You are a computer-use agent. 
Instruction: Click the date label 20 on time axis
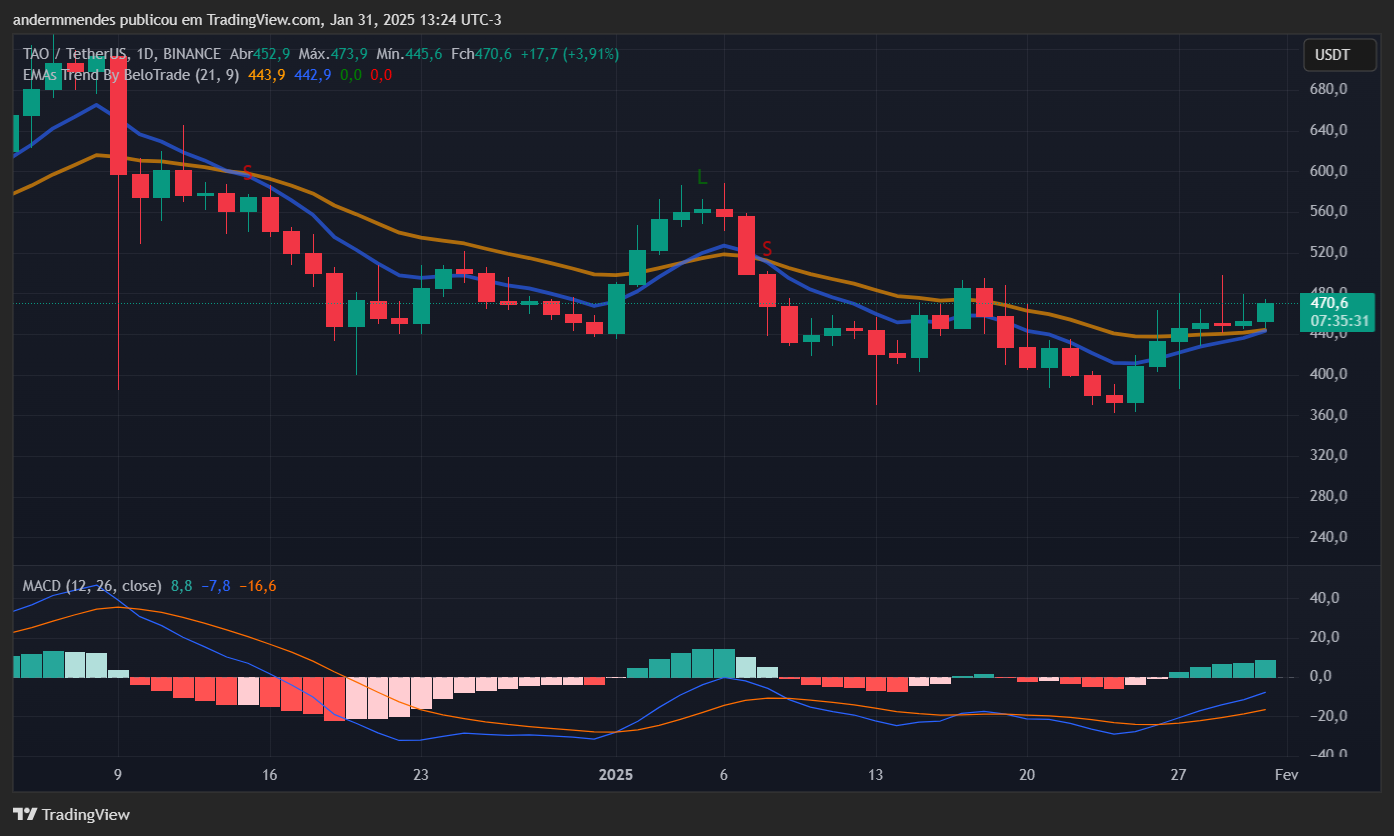(x=1027, y=775)
